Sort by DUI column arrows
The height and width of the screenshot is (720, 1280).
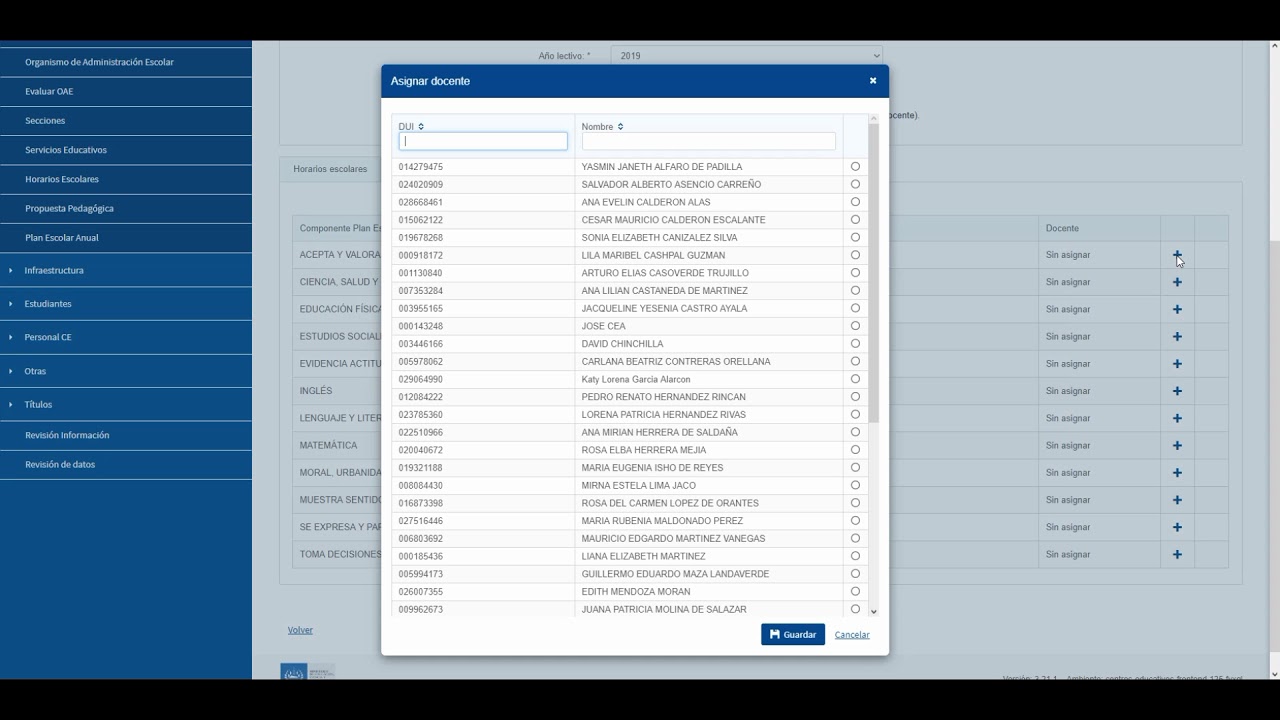click(x=421, y=126)
